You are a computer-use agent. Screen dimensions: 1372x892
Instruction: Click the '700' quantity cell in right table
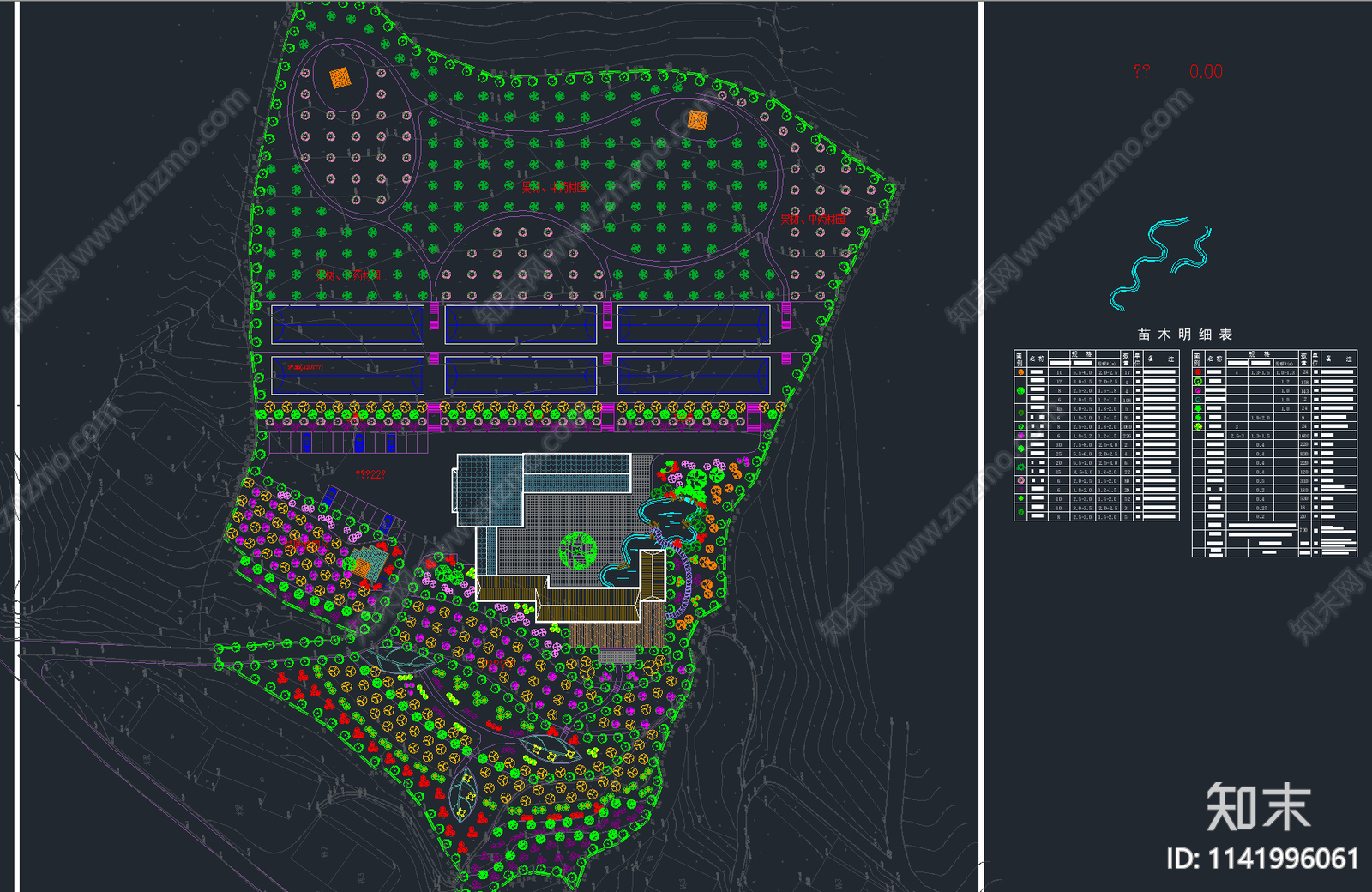(x=1303, y=530)
